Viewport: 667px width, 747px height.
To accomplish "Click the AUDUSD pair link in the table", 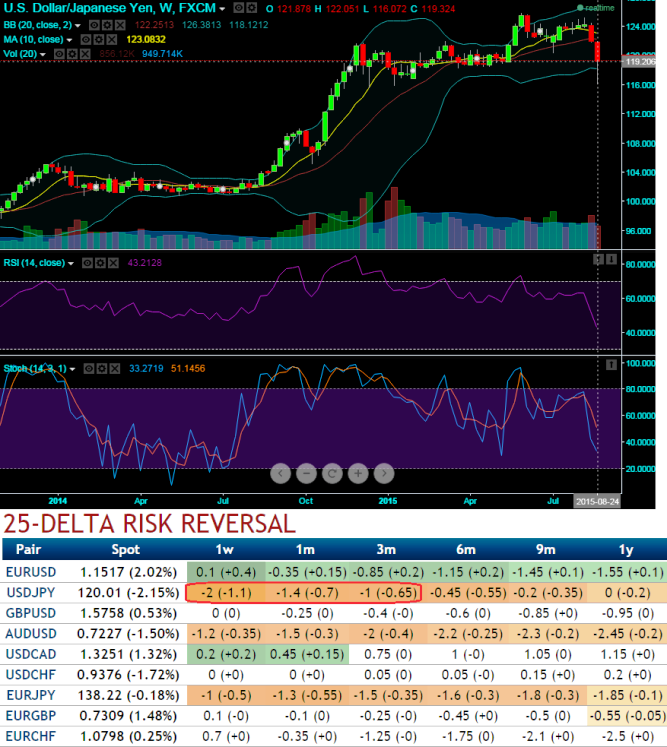I will 31,634.
